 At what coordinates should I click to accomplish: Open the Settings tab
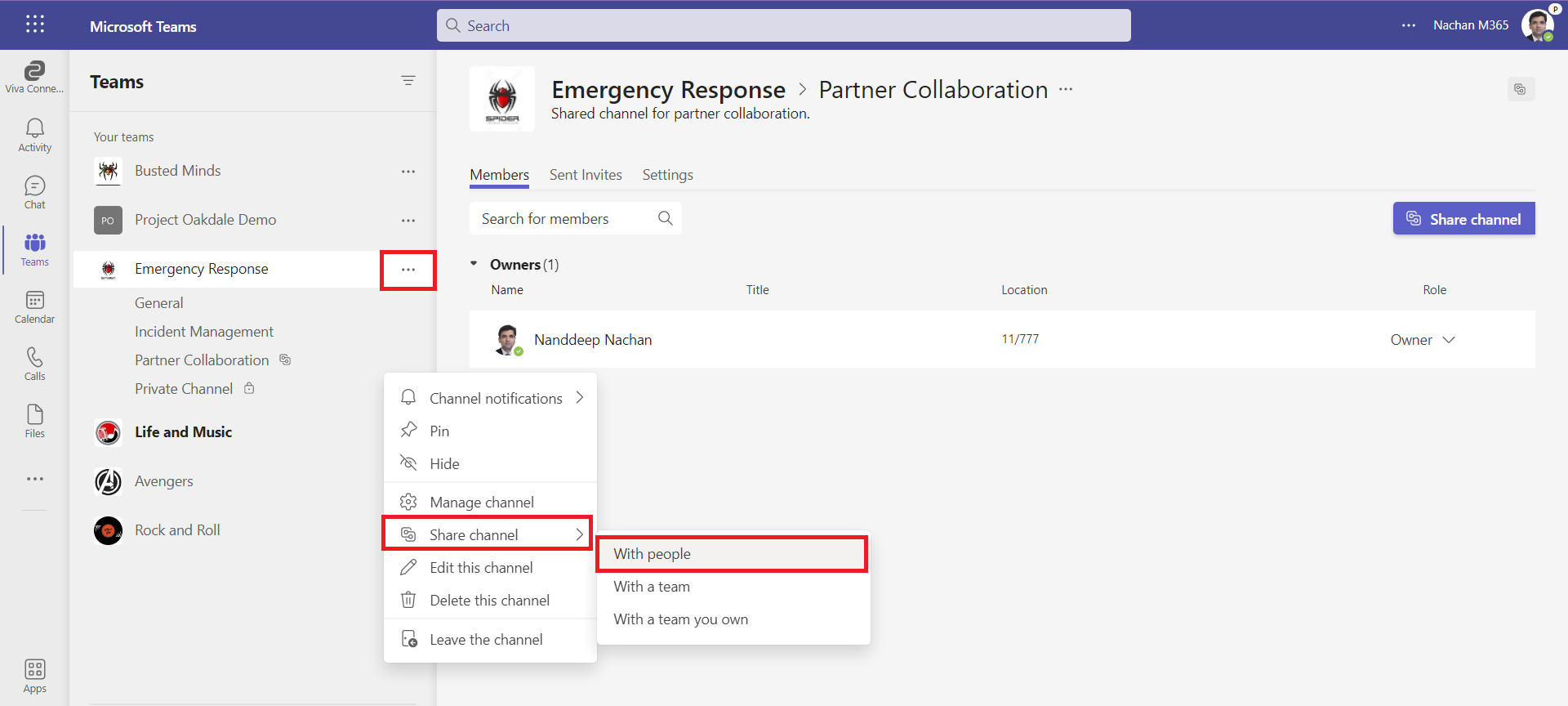[667, 175]
